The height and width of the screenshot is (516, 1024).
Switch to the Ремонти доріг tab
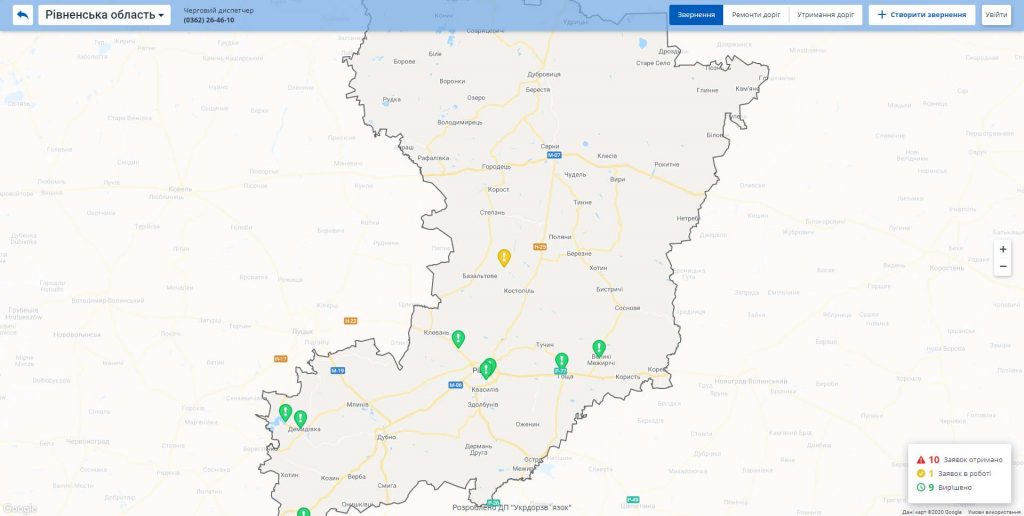tap(756, 15)
